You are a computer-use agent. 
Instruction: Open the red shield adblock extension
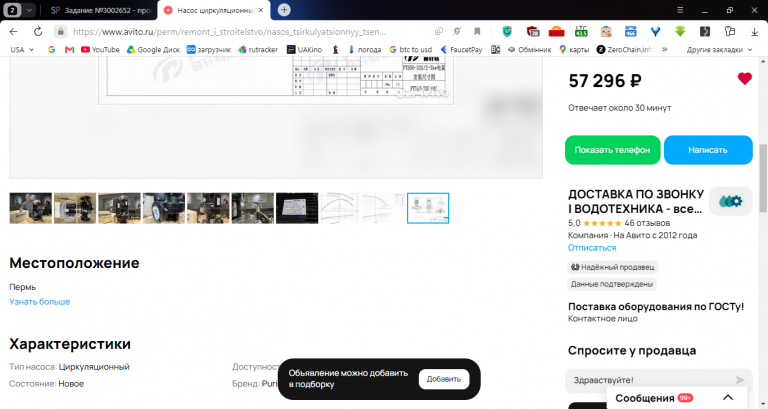(532, 31)
